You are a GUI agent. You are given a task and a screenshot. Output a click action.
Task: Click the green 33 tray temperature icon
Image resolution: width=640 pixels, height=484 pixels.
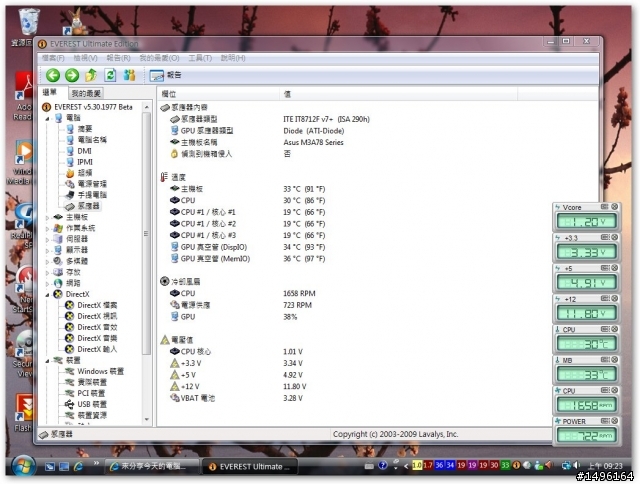tap(505, 465)
